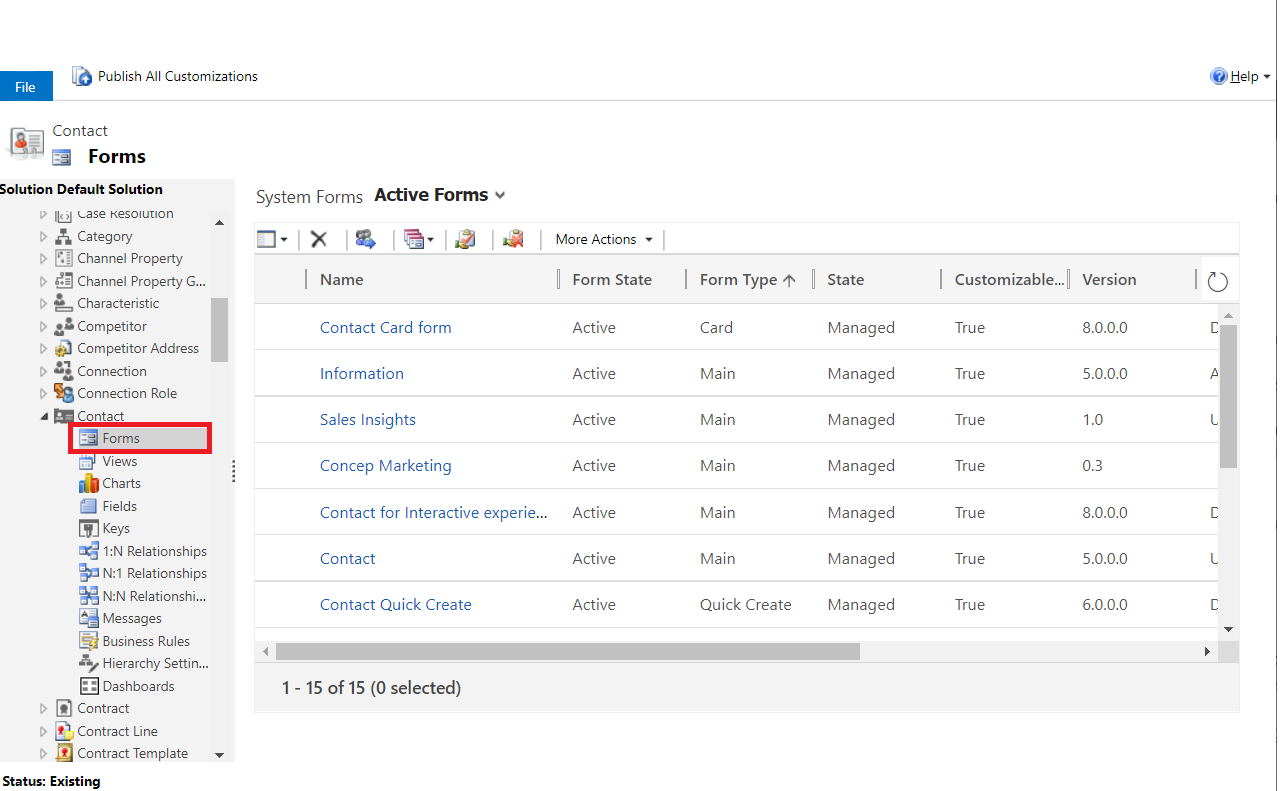The height and width of the screenshot is (791, 1286).
Task: Click the Views calendar-grid icon
Action: (88, 461)
